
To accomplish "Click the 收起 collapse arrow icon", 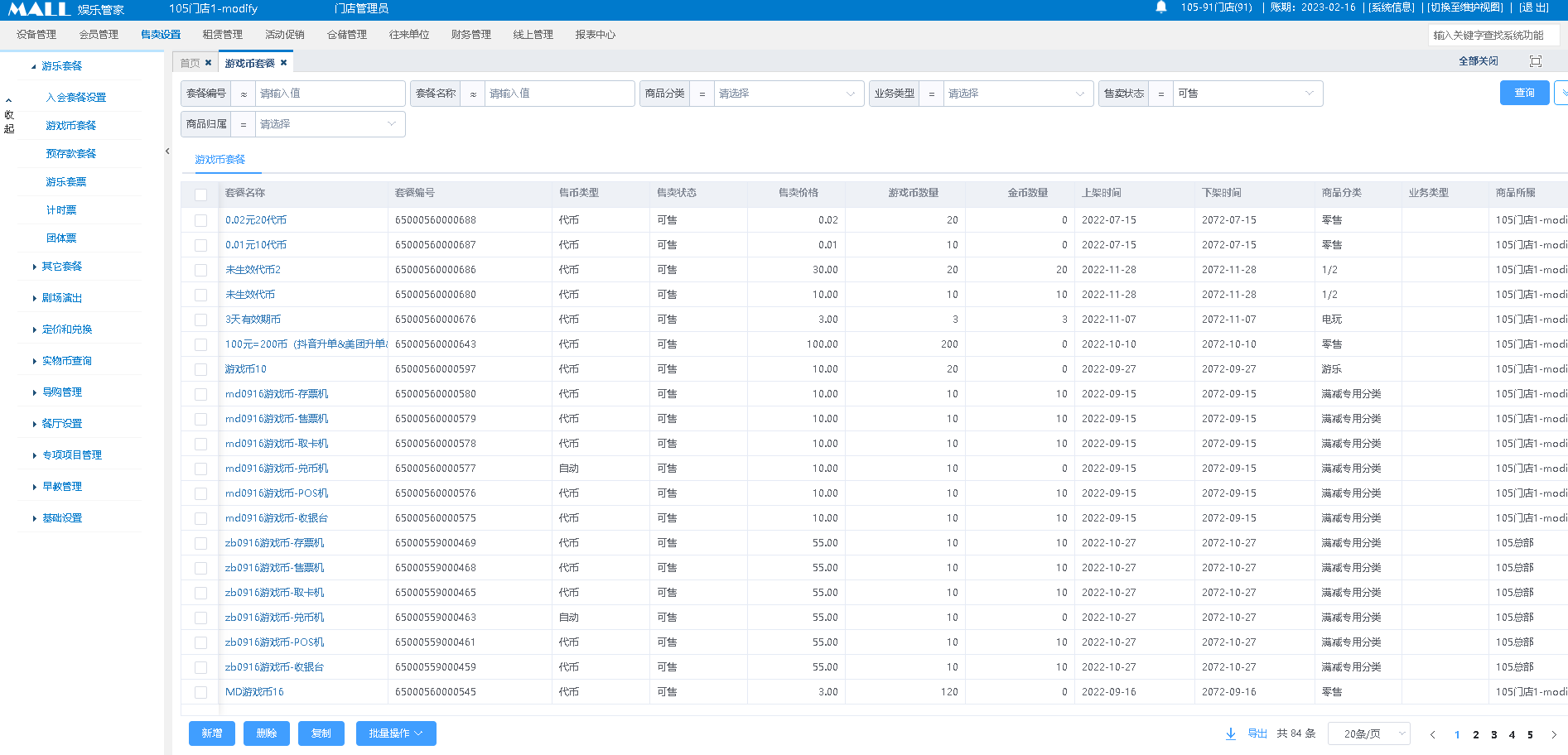I will click(x=9, y=101).
